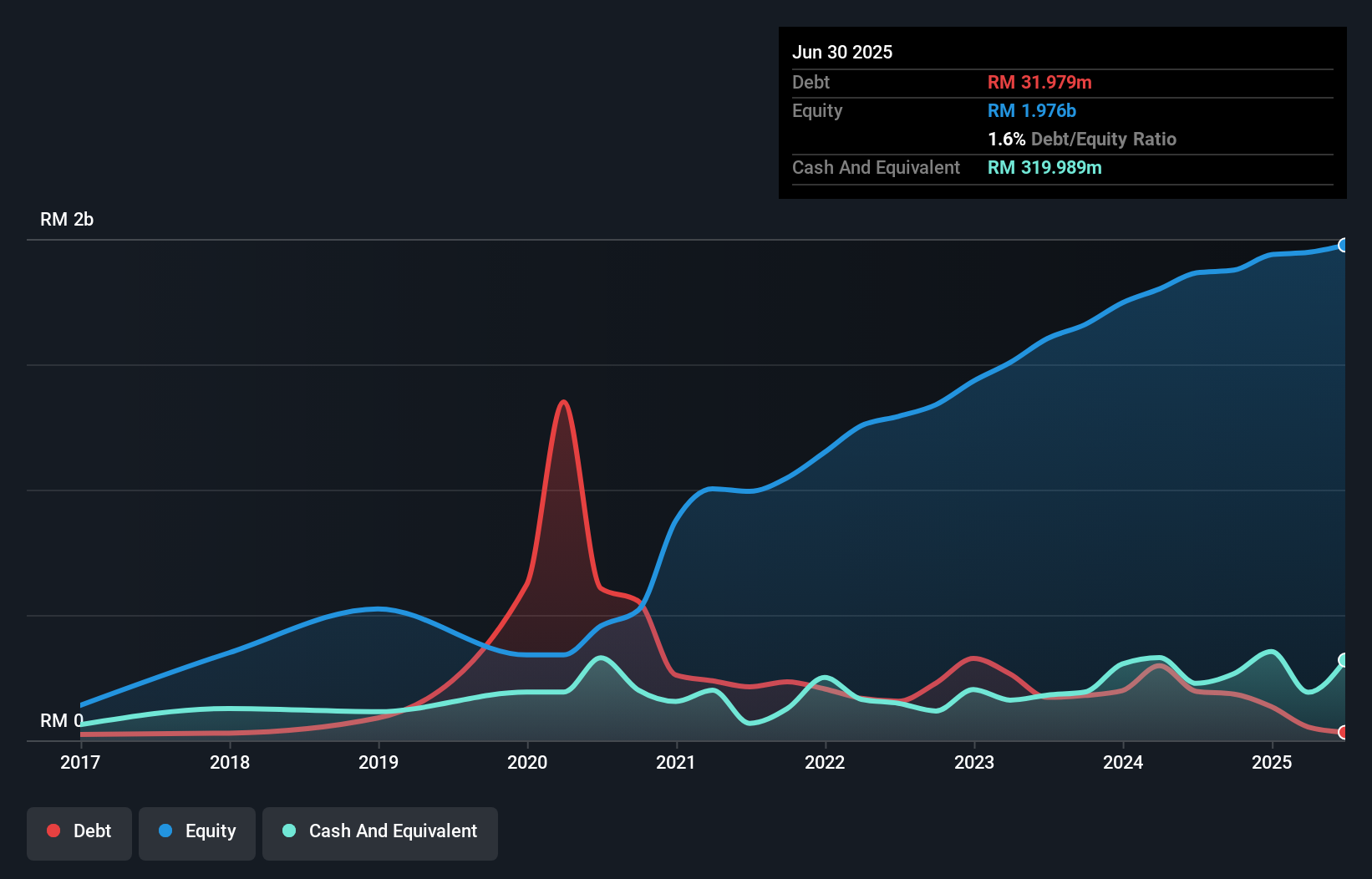1372x879 pixels.
Task: Toggle the Equity series visibility
Action: point(197,831)
